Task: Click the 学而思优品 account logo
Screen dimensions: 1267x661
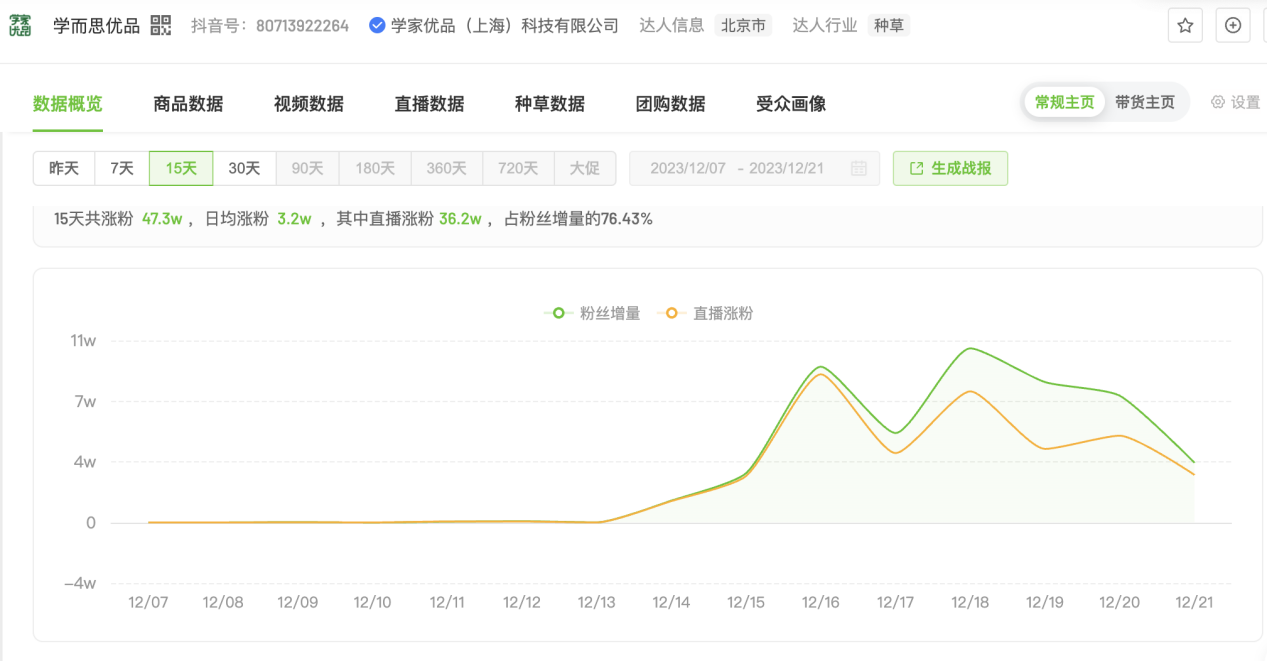Action: (x=20, y=26)
